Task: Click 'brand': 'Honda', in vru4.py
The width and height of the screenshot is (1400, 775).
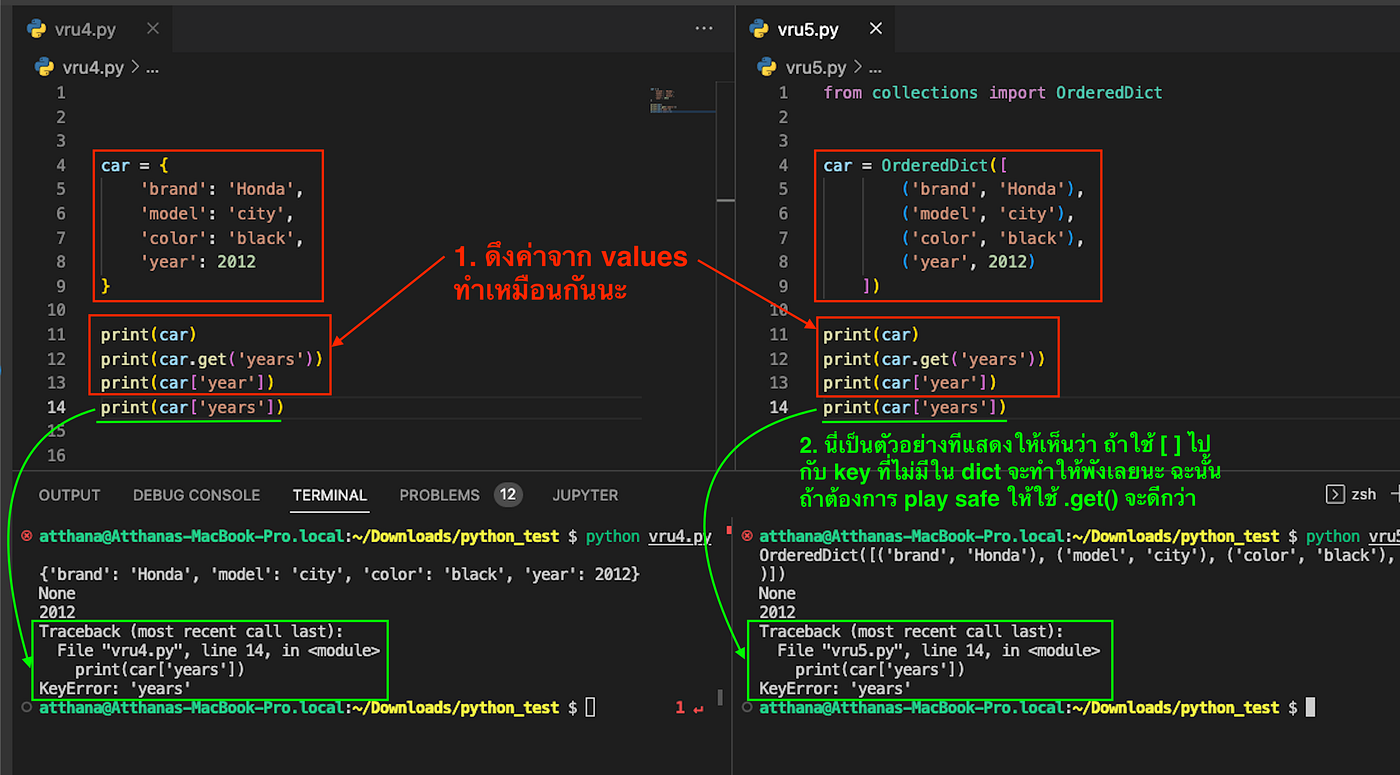Action: tap(222, 189)
